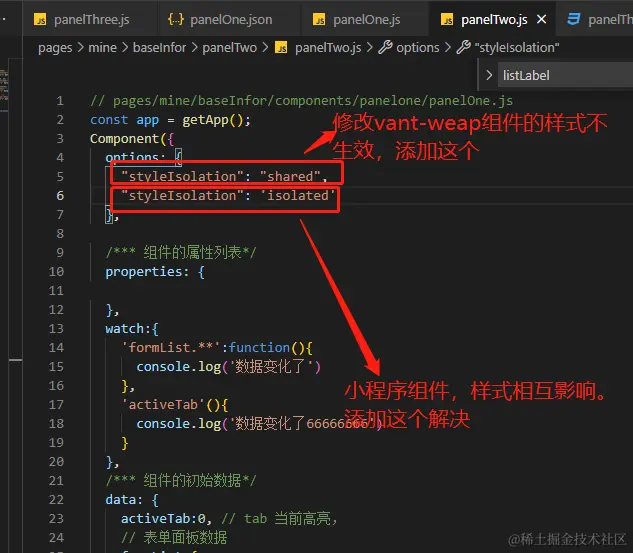Image resolution: width=633 pixels, height=553 pixels.
Task: Click the "styleIsolation": 'isolated' line
Action: pos(228,196)
